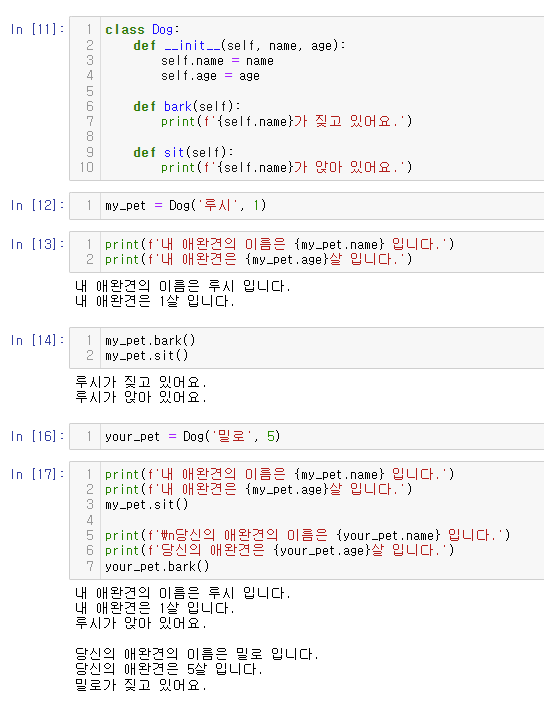Click output '내 애완견은 1살 입니다.' under cell 13
Image resolution: width=544 pixels, height=702 pixels.
tap(155, 301)
